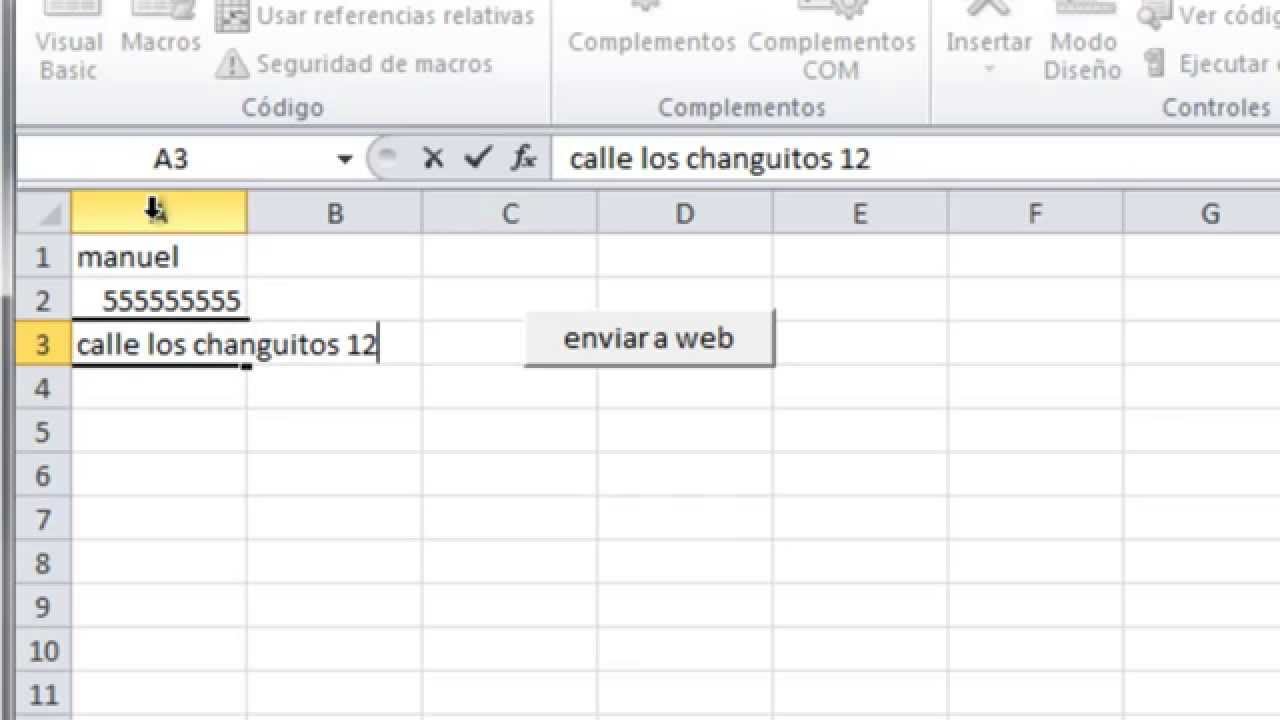1280x720 pixels.
Task: Open the Insert Function fx dialog
Action: point(523,158)
